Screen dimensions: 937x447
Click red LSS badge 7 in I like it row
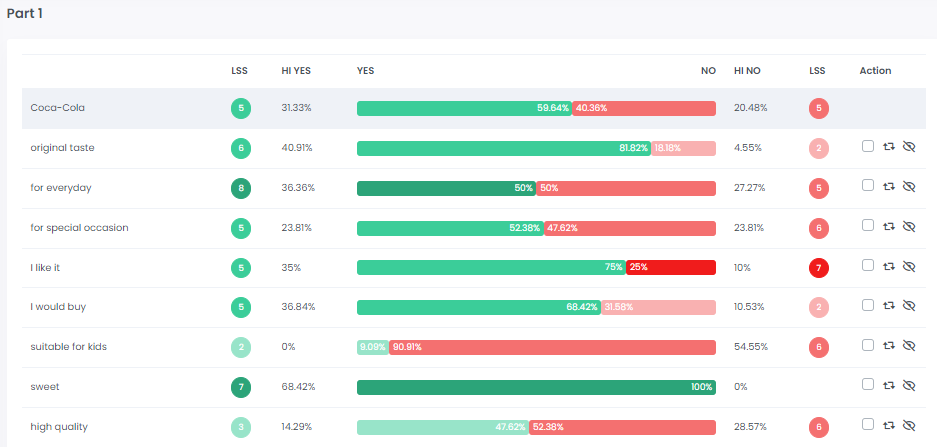coord(819,268)
